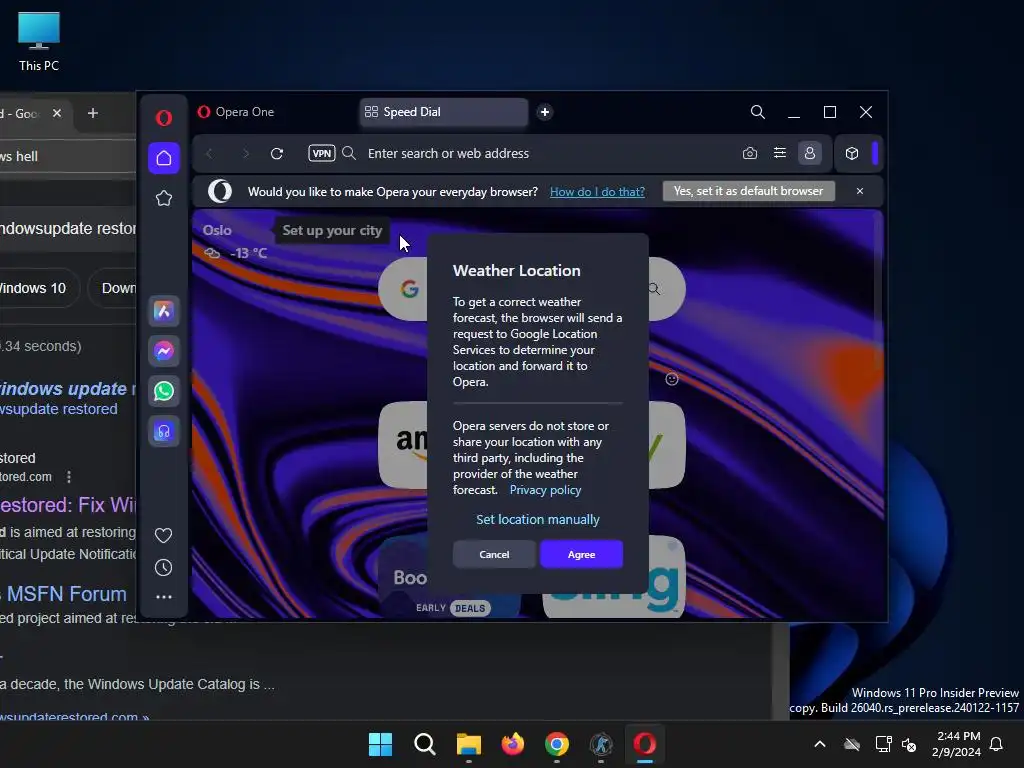Viewport: 1024px width, 768px height.
Task: Switch to Google Chrome on the taskbar
Action: pyautogui.click(x=556, y=744)
